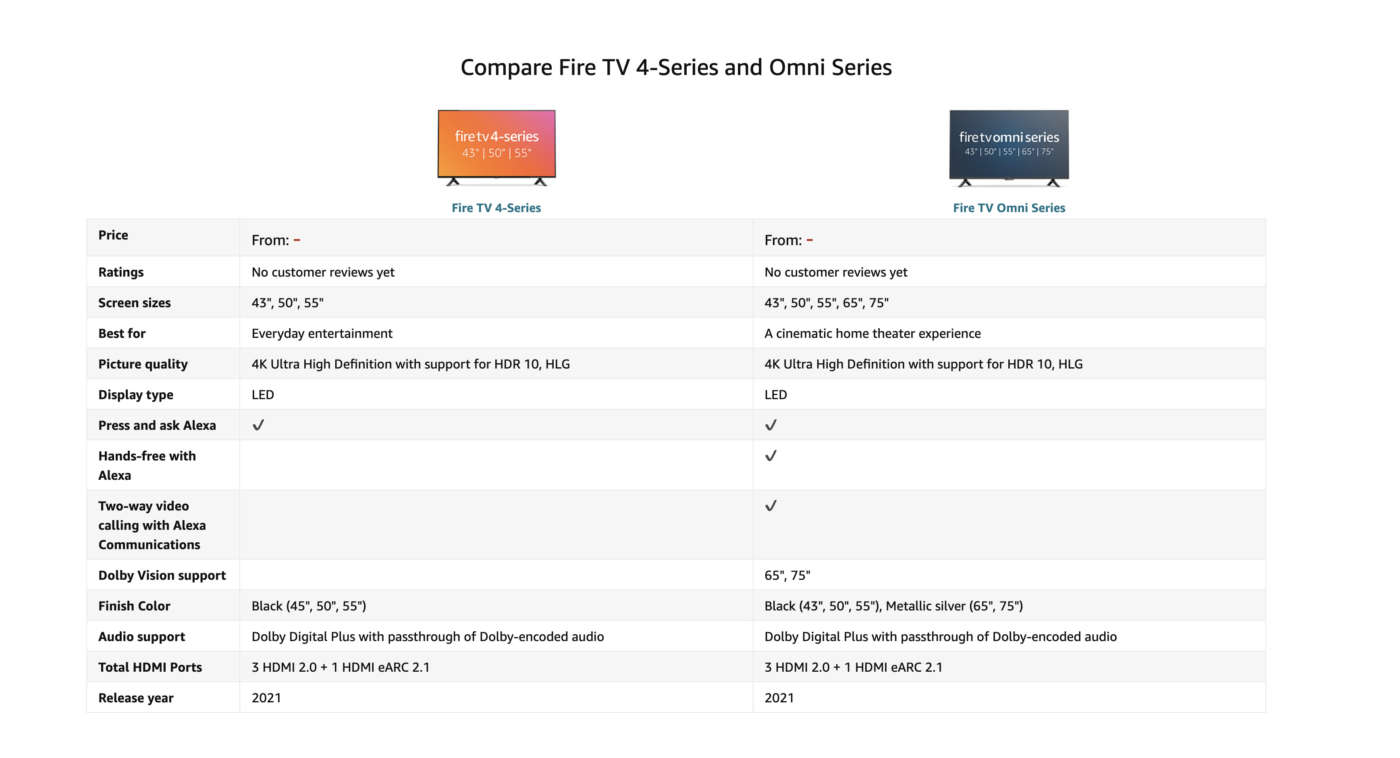This screenshot has height=758, width=1400.
Task: Click the red price dash under 4-Series
Action: tap(297, 240)
